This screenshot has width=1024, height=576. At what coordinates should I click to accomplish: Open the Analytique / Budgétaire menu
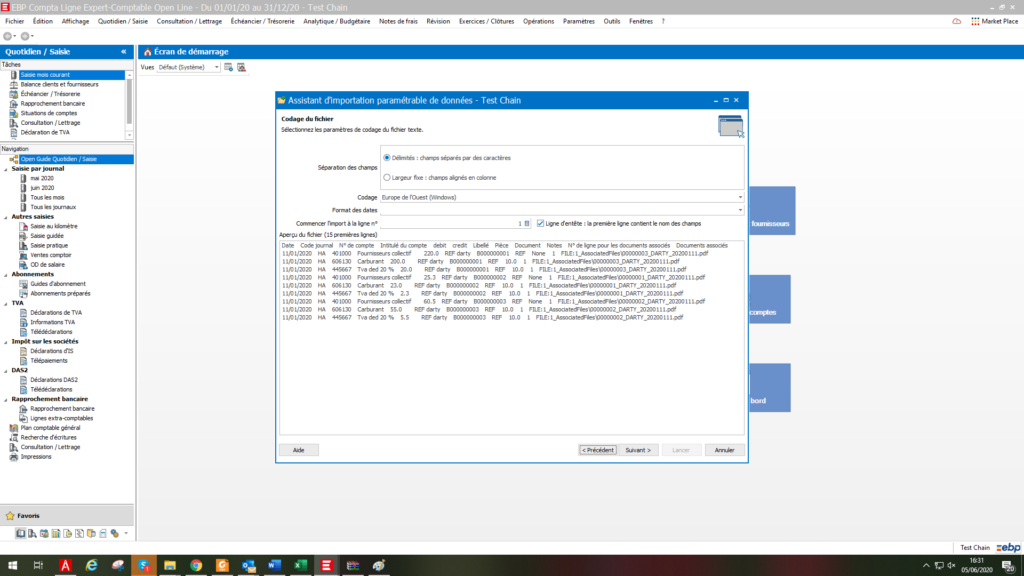tap(336, 22)
